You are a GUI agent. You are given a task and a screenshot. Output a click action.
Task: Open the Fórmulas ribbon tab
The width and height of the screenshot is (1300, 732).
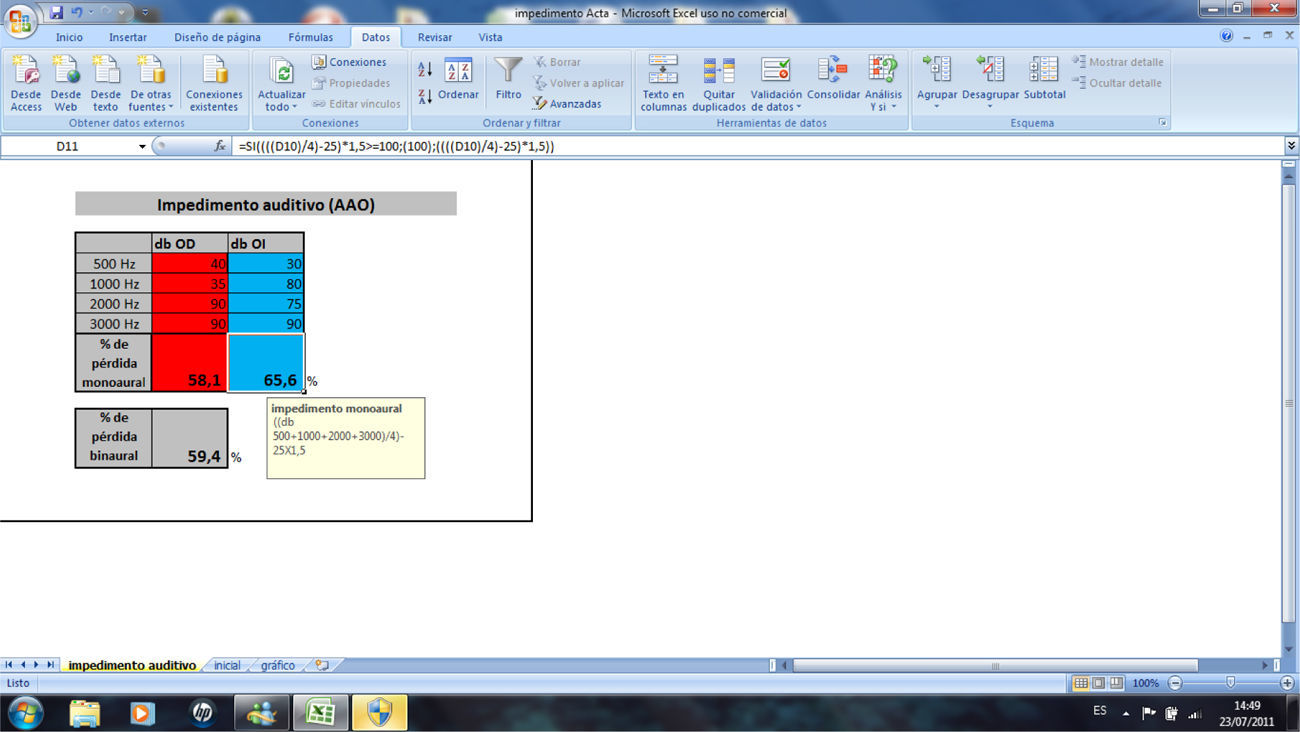click(310, 37)
